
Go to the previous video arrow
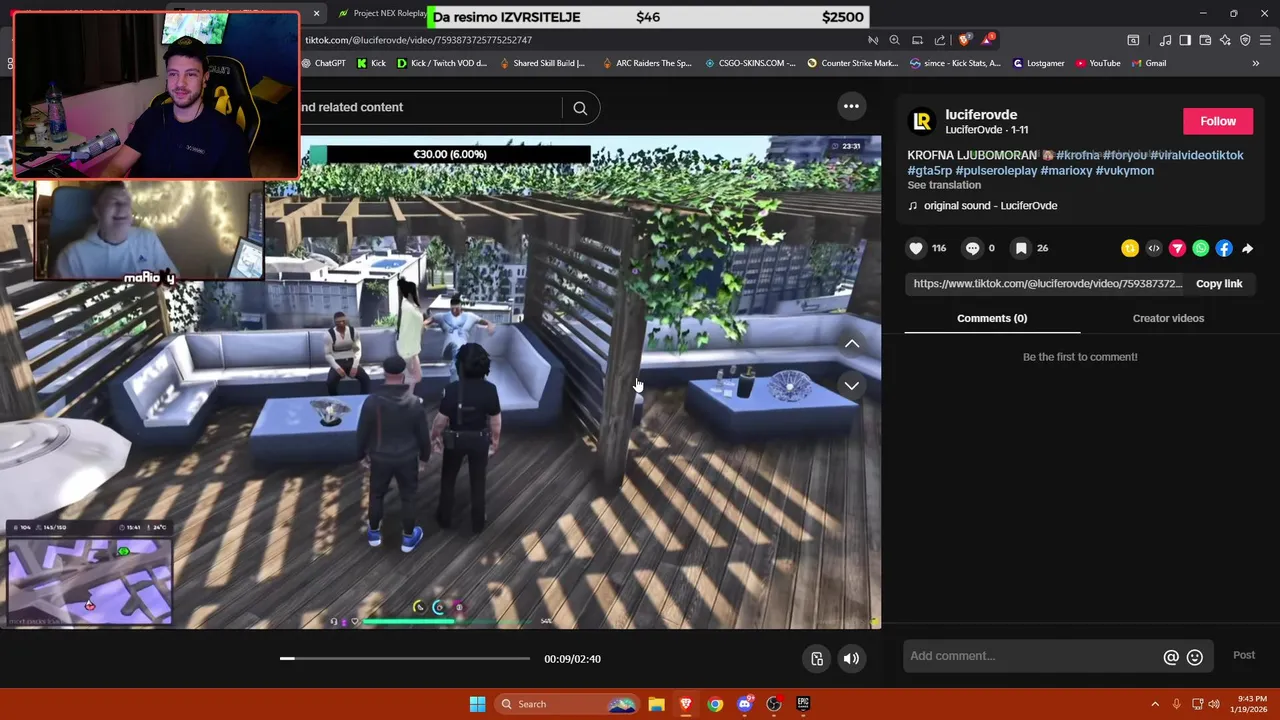pos(852,343)
